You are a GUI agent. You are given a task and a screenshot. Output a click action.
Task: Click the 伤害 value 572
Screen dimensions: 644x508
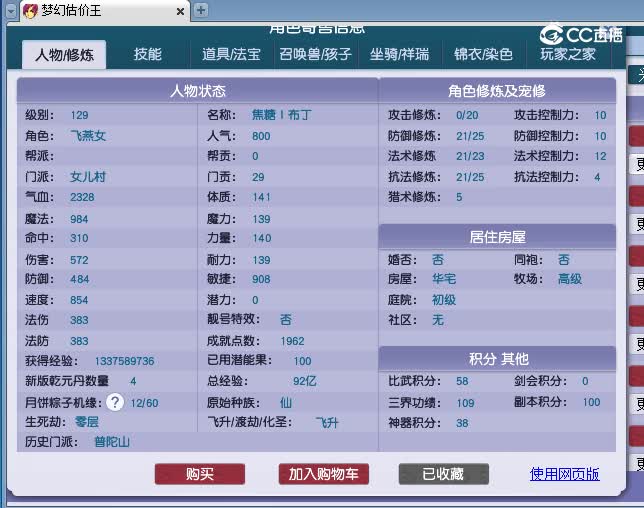[x=79, y=260]
